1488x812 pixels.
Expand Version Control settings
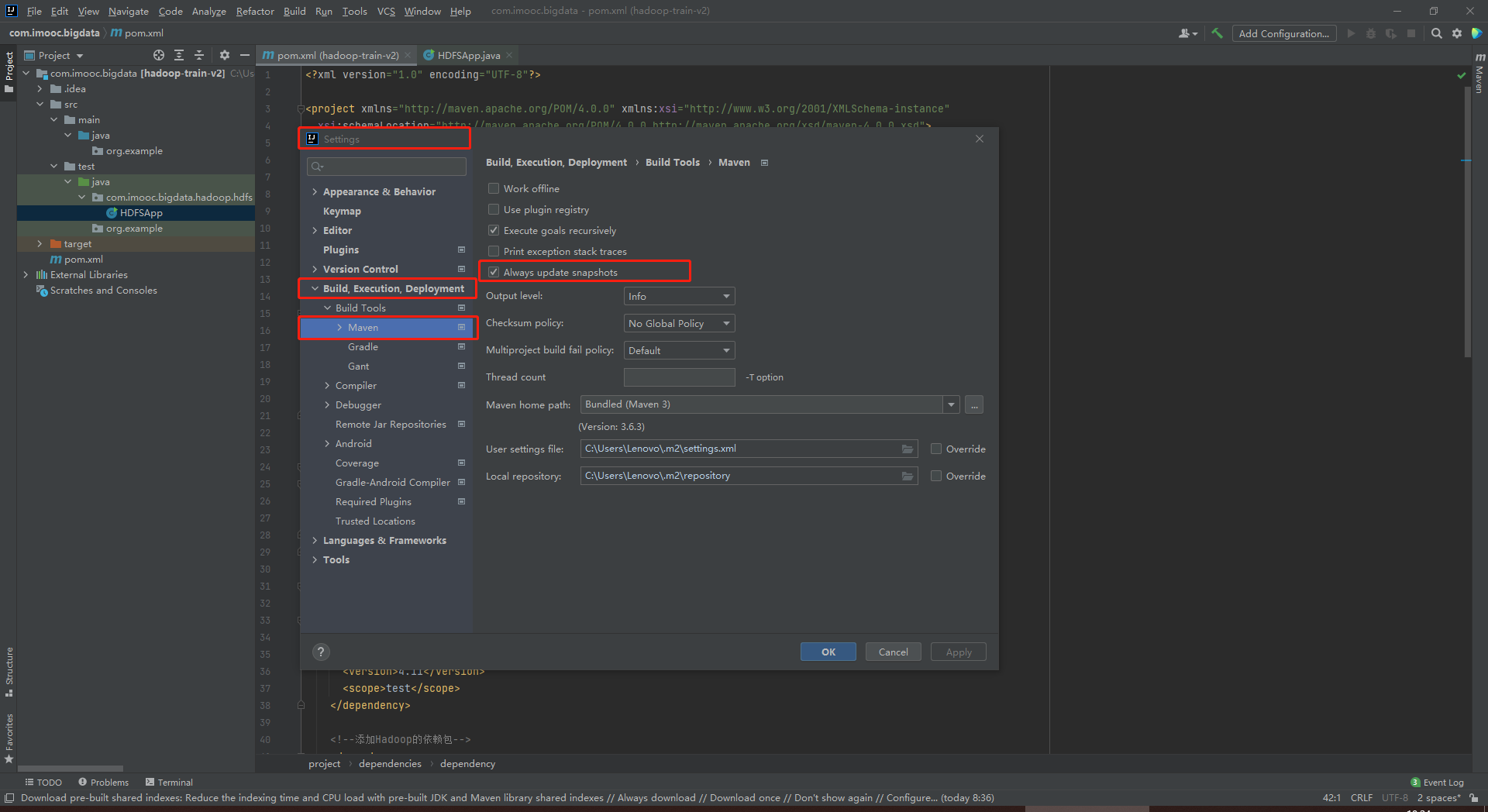(315, 269)
